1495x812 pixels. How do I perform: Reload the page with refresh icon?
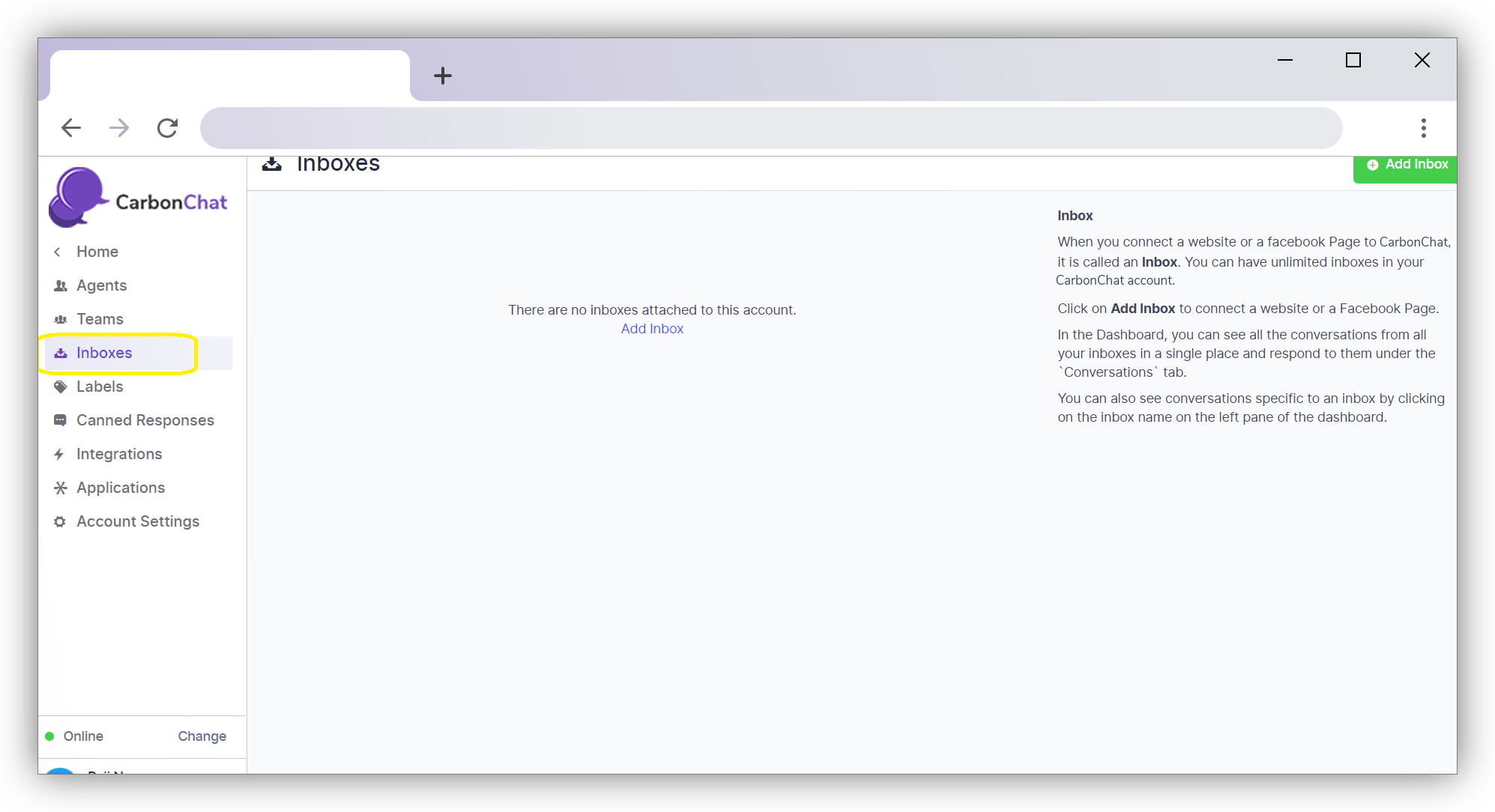[167, 128]
